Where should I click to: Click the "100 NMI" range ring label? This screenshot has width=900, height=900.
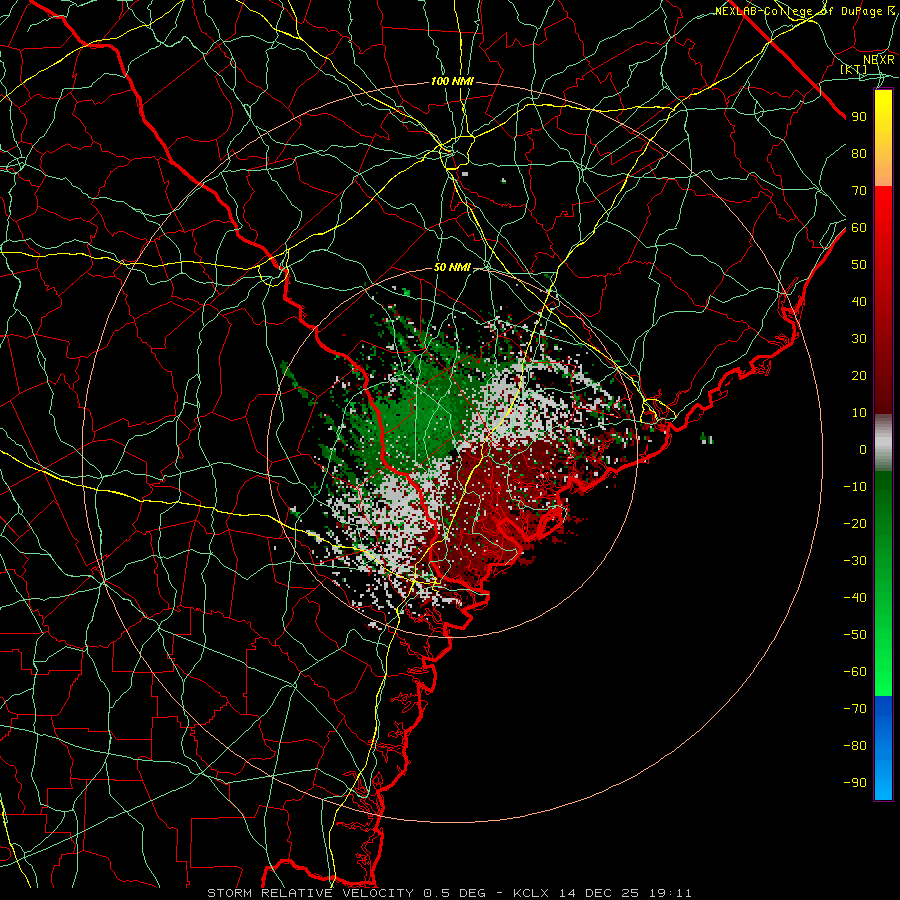[452, 82]
